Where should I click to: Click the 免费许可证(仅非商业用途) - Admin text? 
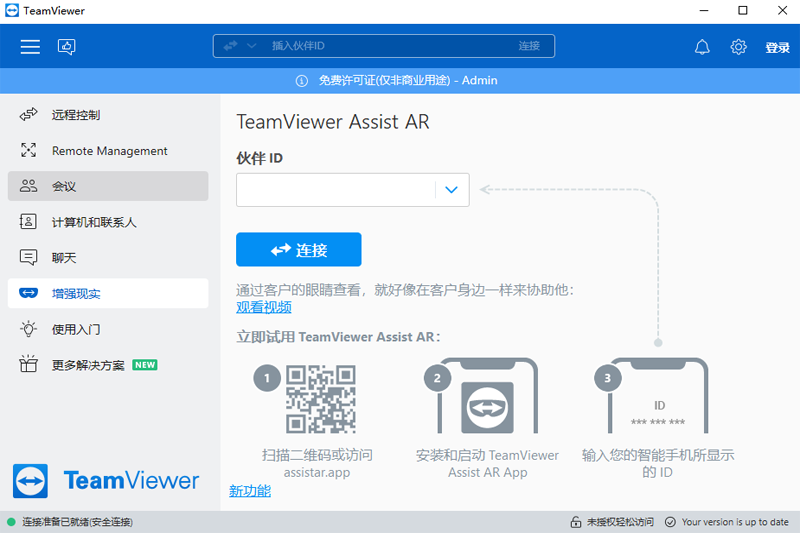coord(408,80)
